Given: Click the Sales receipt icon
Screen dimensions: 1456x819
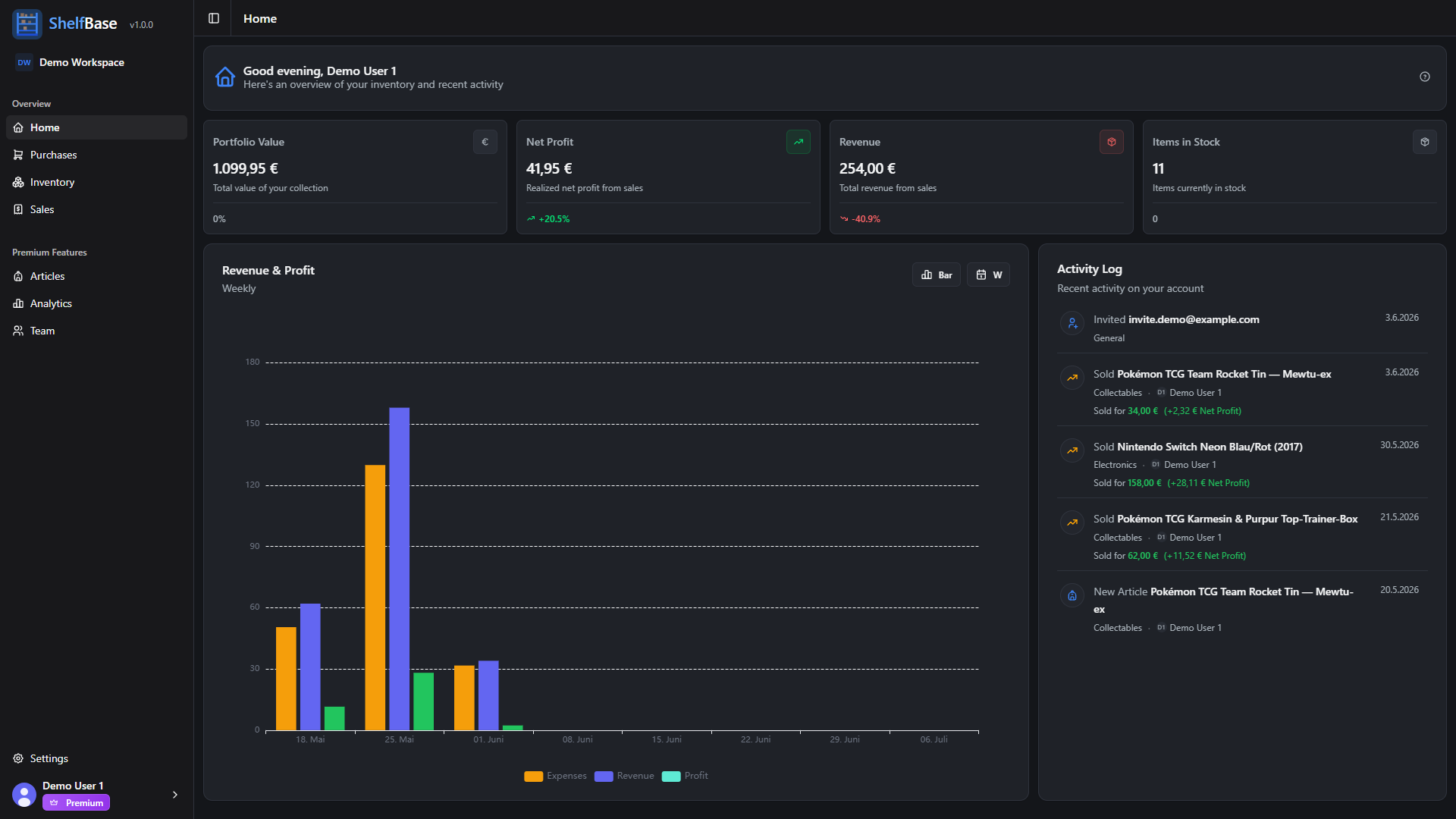Looking at the screenshot, I should tap(18, 209).
